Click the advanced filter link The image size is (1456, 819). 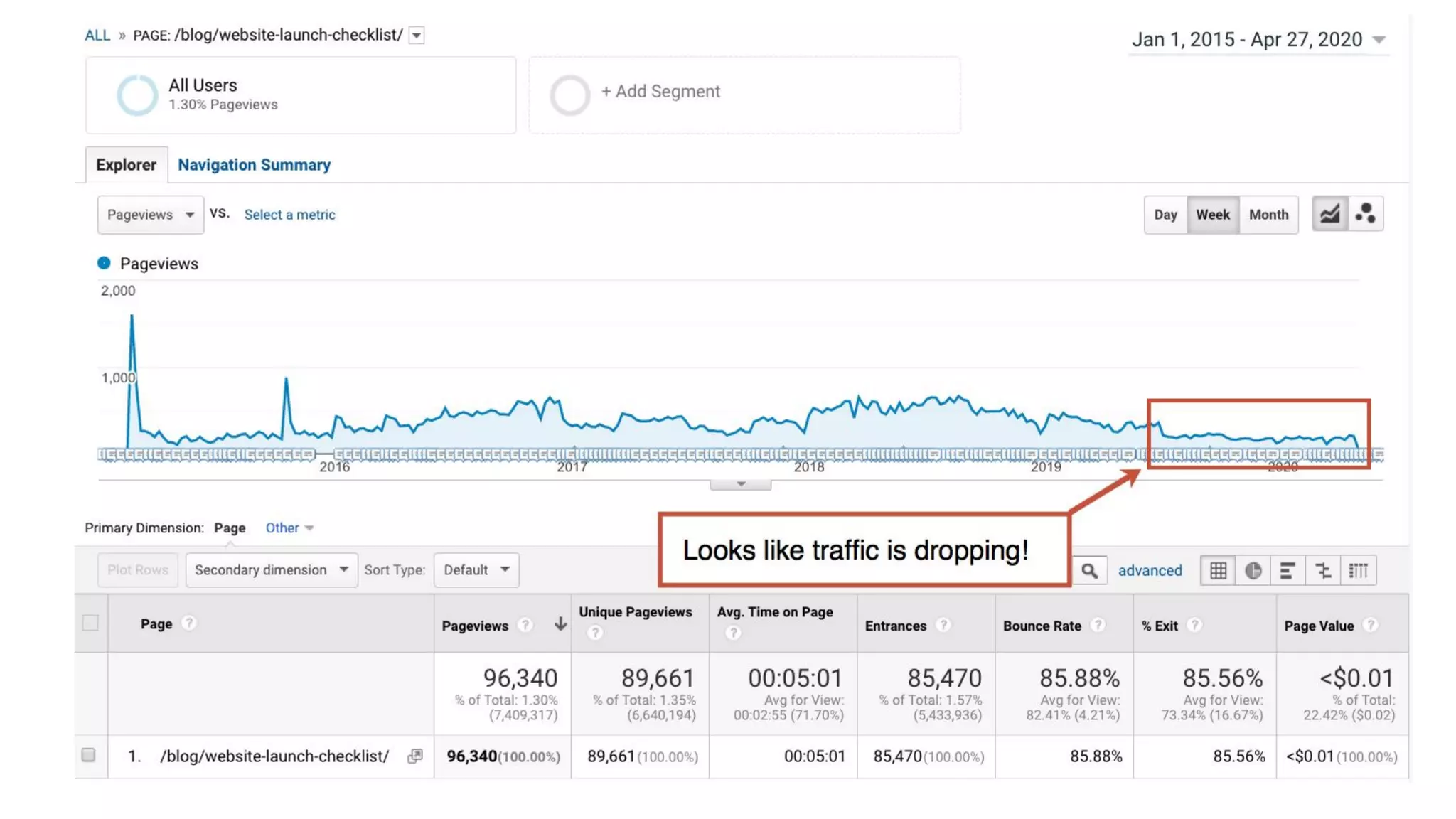(1150, 571)
